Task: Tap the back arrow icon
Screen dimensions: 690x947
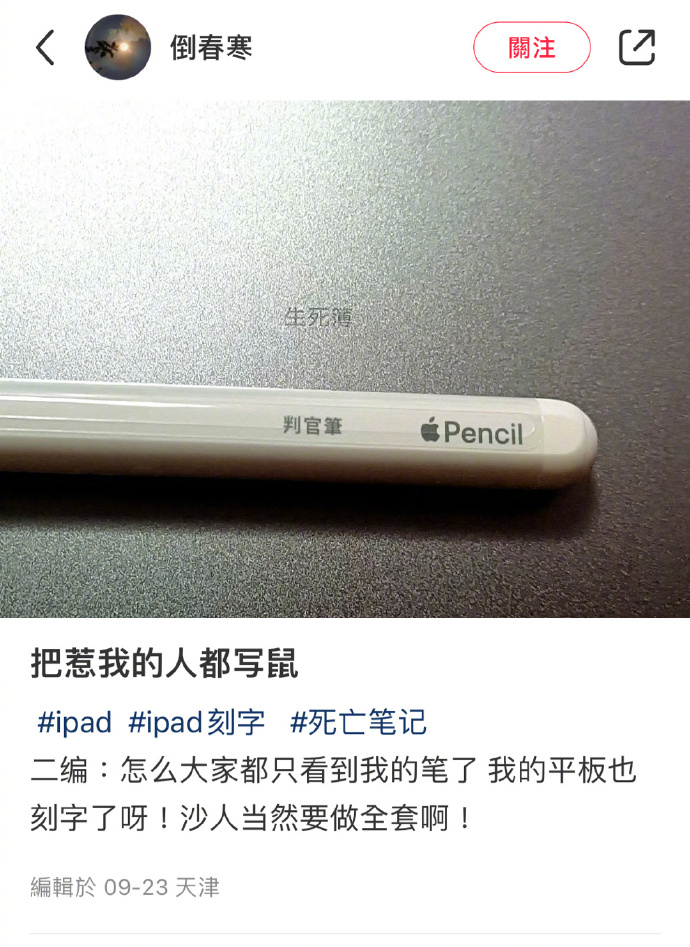Action: (x=45, y=47)
